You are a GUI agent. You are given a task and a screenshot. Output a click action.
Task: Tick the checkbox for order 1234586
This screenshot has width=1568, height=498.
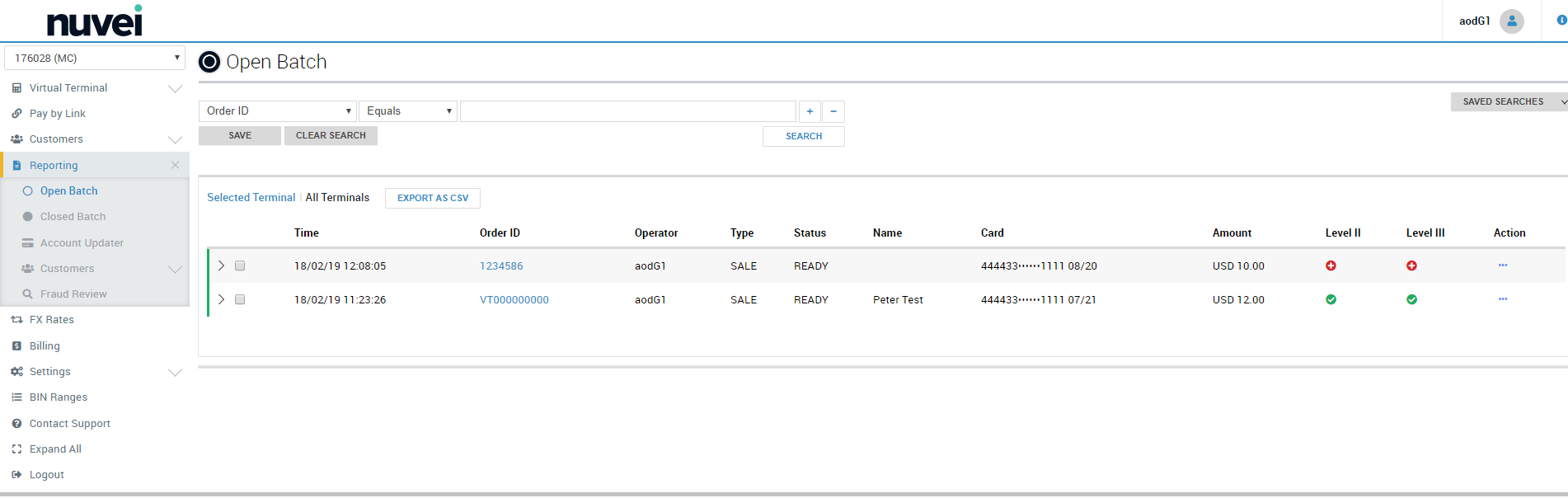click(x=240, y=265)
